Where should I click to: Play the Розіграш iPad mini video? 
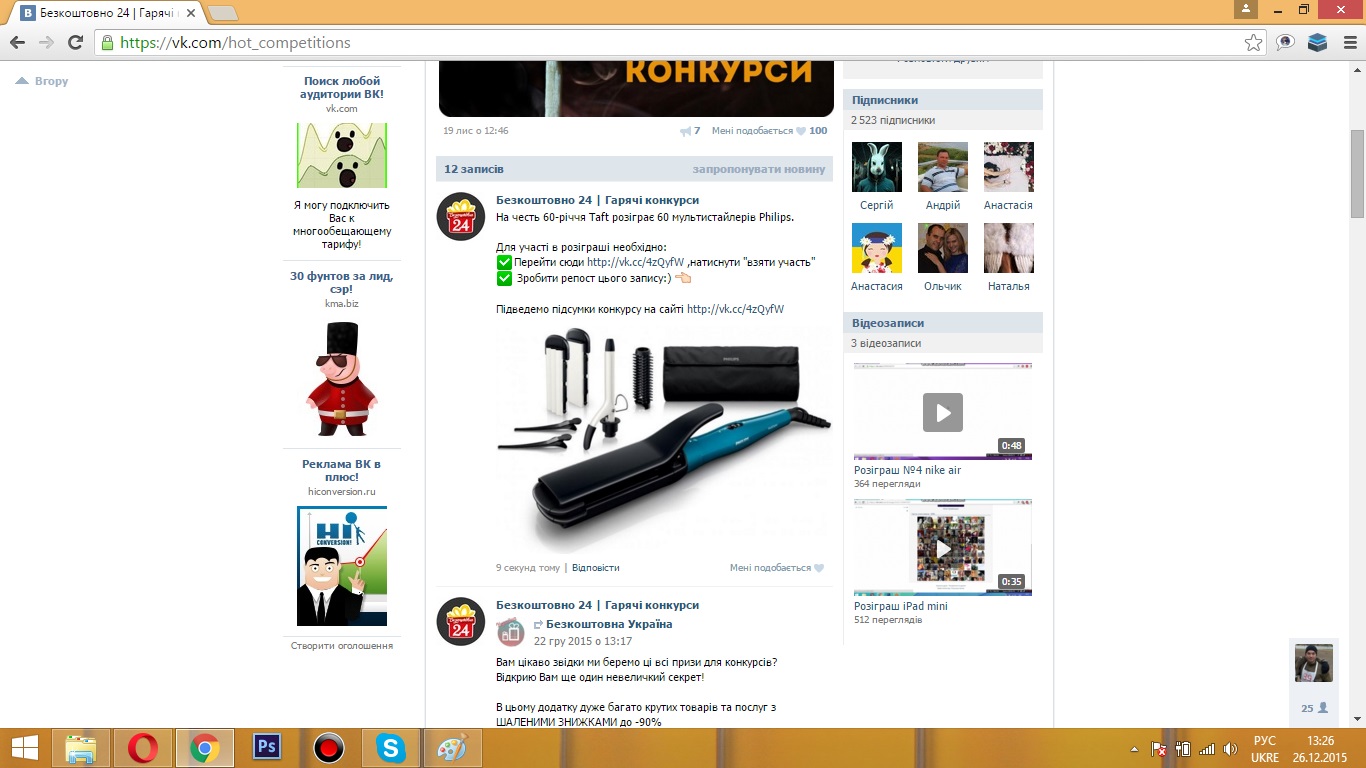pos(943,548)
